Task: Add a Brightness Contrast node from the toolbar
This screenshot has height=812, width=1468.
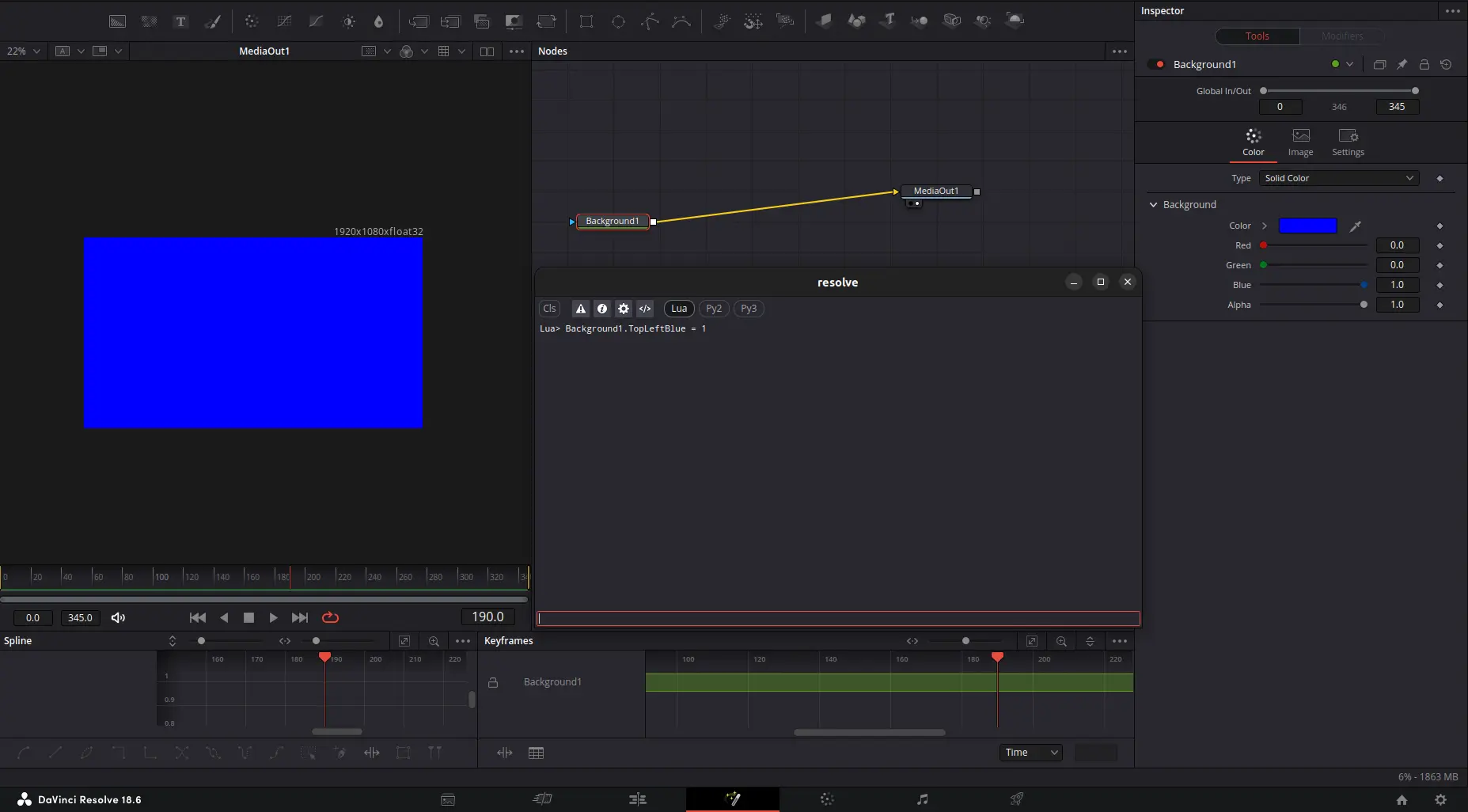Action: point(348,21)
